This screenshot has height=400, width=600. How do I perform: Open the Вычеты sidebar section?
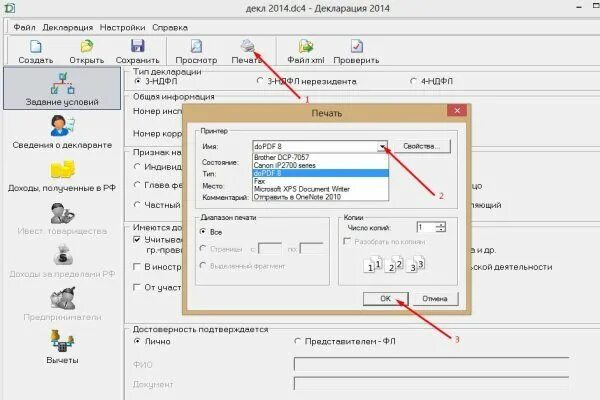(x=62, y=347)
